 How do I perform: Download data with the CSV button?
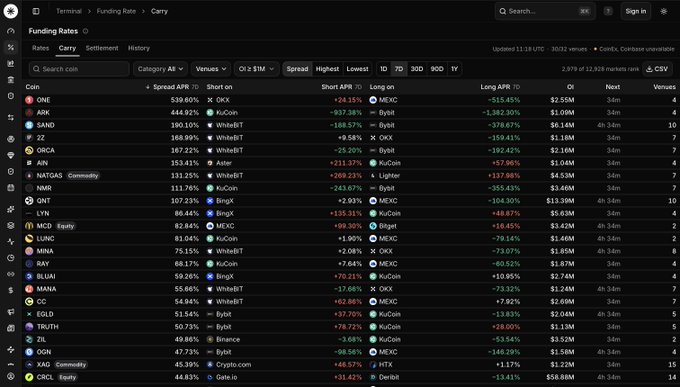[657, 69]
